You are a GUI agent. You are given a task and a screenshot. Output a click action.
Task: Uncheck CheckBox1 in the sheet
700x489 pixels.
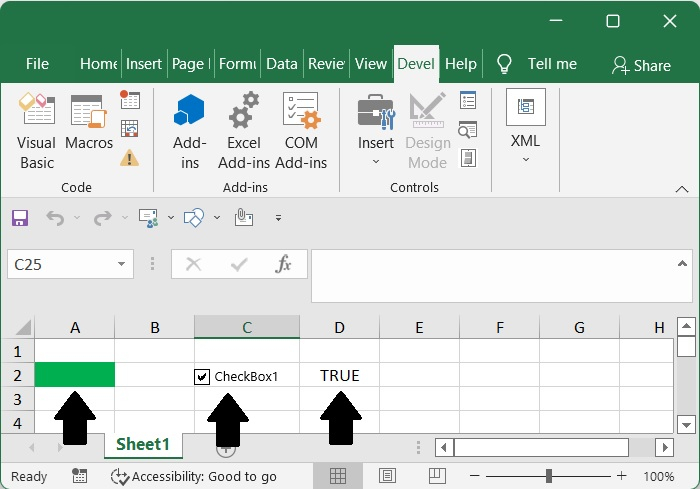202,377
